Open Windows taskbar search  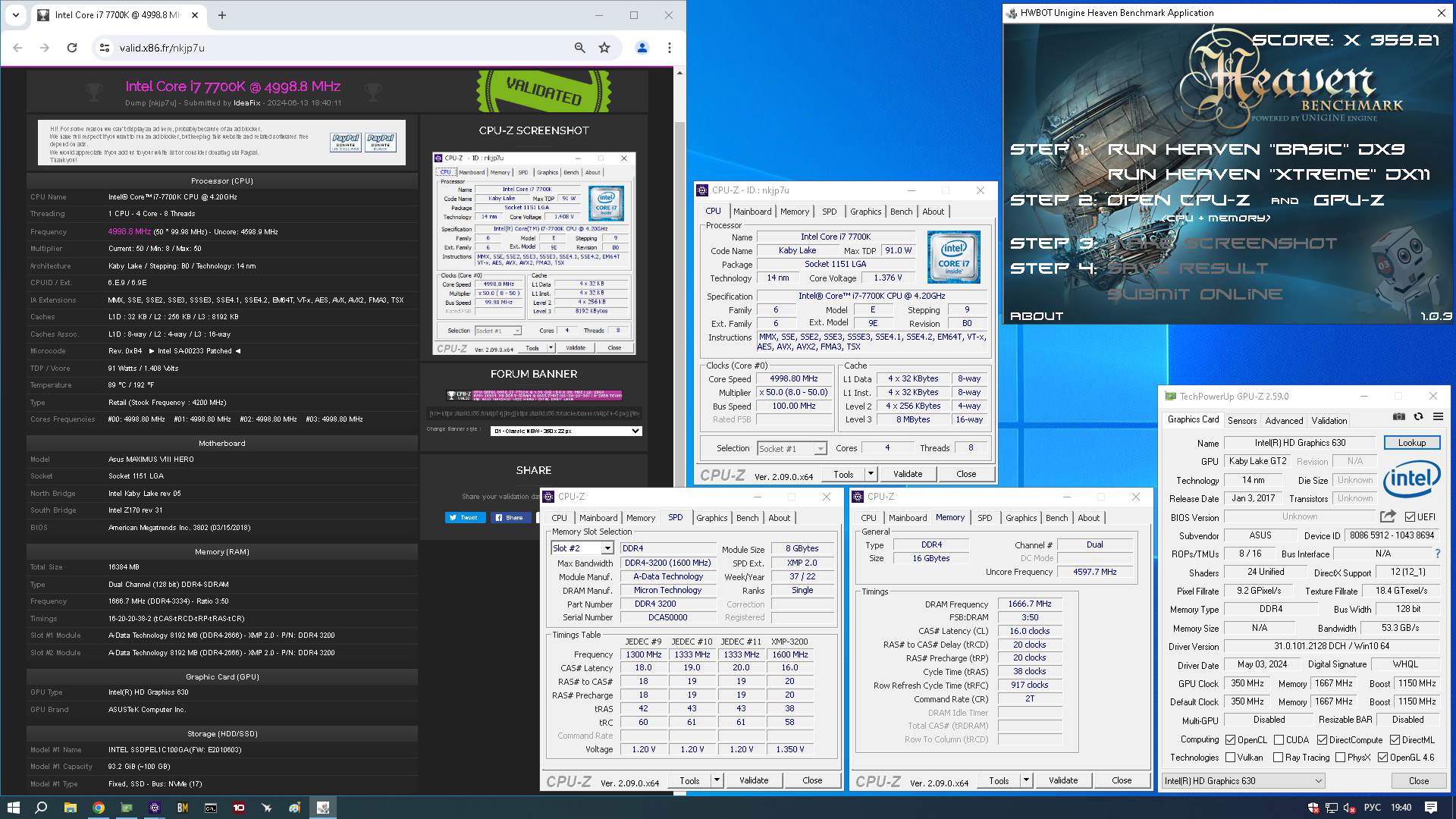(x=42, y=808)
